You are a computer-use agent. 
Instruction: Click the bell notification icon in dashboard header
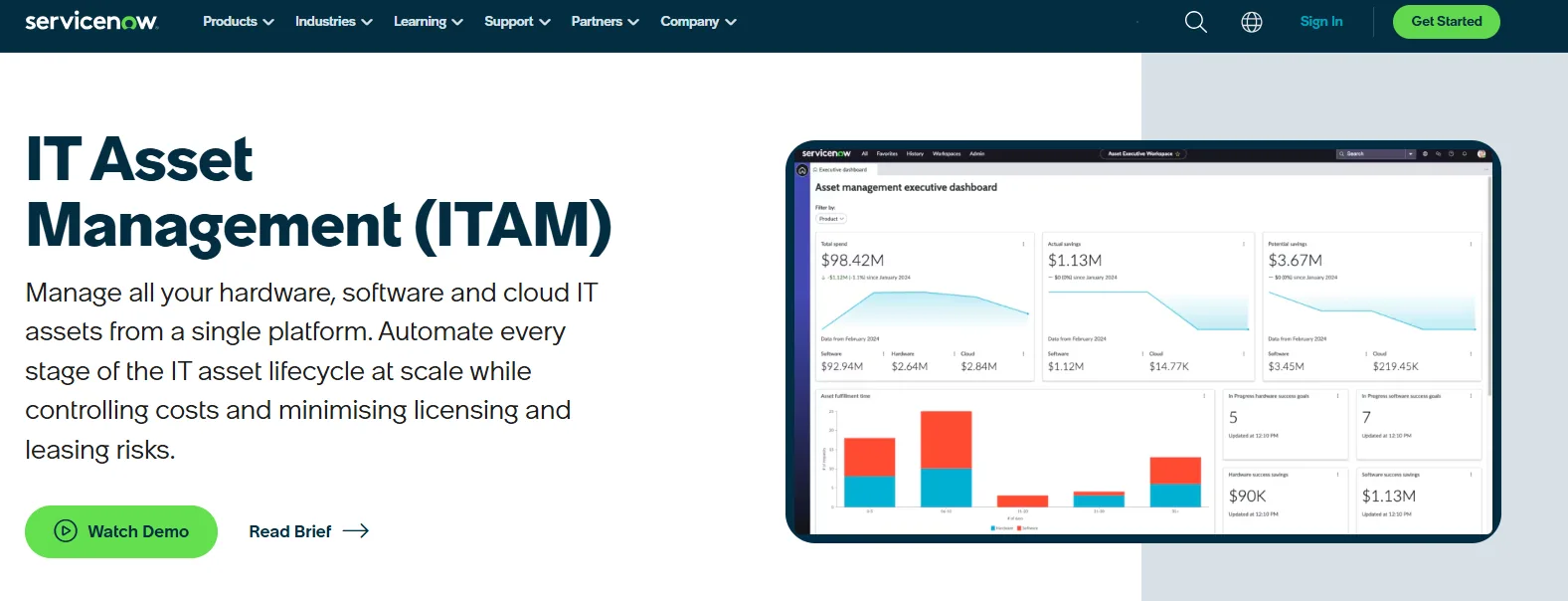(x=1464, y=154)
